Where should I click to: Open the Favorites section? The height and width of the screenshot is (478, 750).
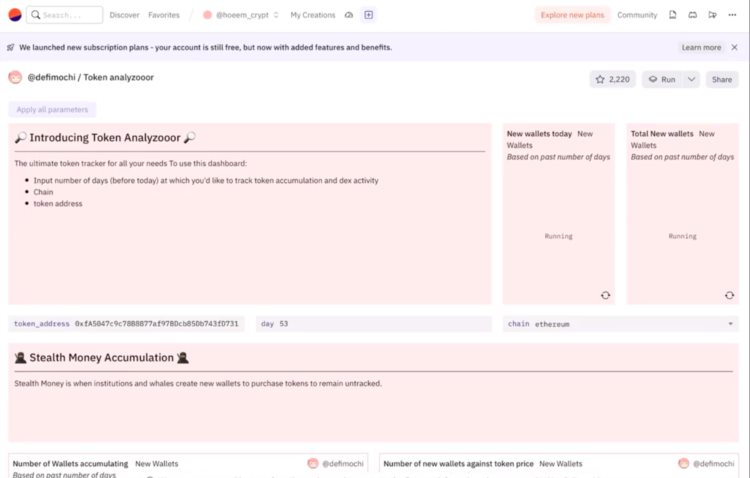pos(164,15)
